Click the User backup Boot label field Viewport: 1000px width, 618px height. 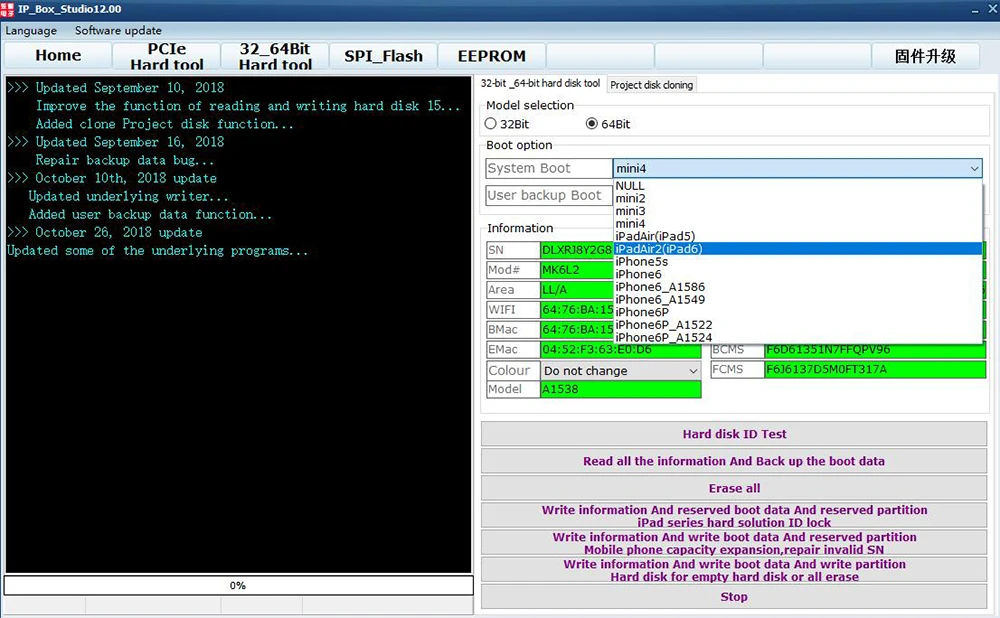(549, 195)
